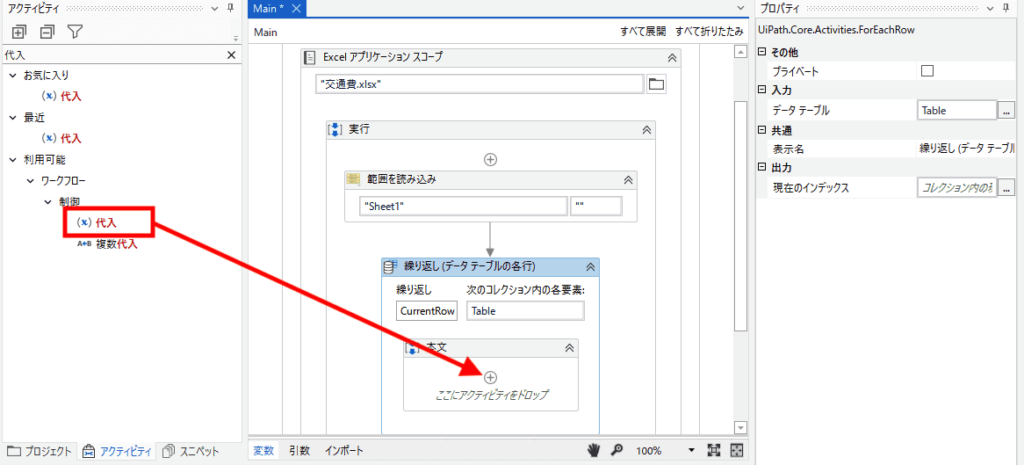Viewport: 1024px width, 465px height.
Task: Open the designer tab list dropdown
Action: pos(740,8)
